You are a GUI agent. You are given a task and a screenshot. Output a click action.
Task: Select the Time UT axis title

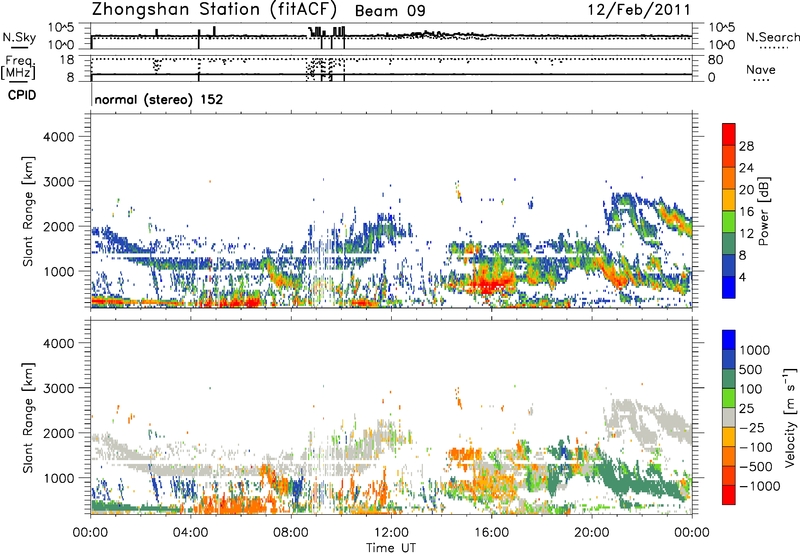coord(391,548)
